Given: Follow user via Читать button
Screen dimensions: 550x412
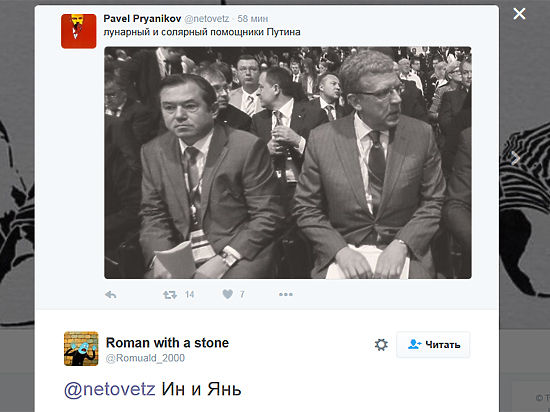Looking at the screenshot, I should pos(433,345).
